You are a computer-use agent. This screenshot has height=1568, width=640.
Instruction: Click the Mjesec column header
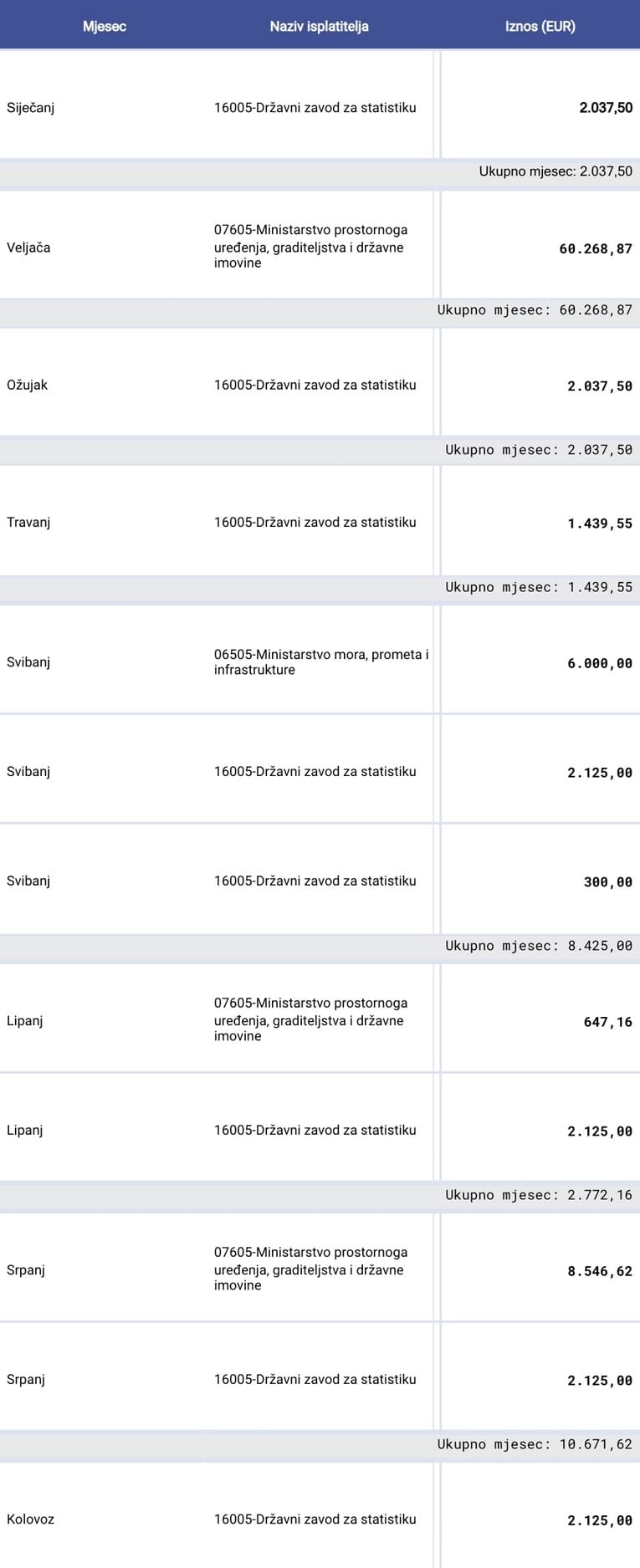click(x=105, y=27)
